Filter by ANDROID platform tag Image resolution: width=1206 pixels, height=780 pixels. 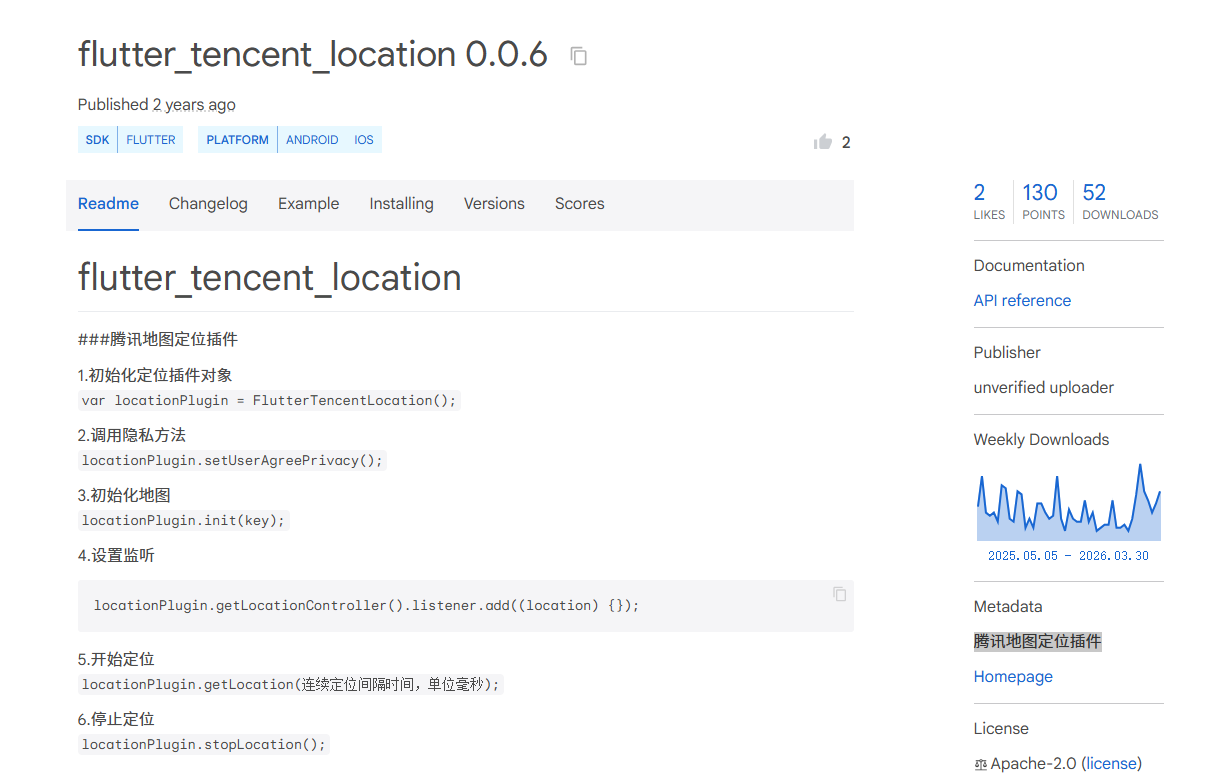click(312, 140)
